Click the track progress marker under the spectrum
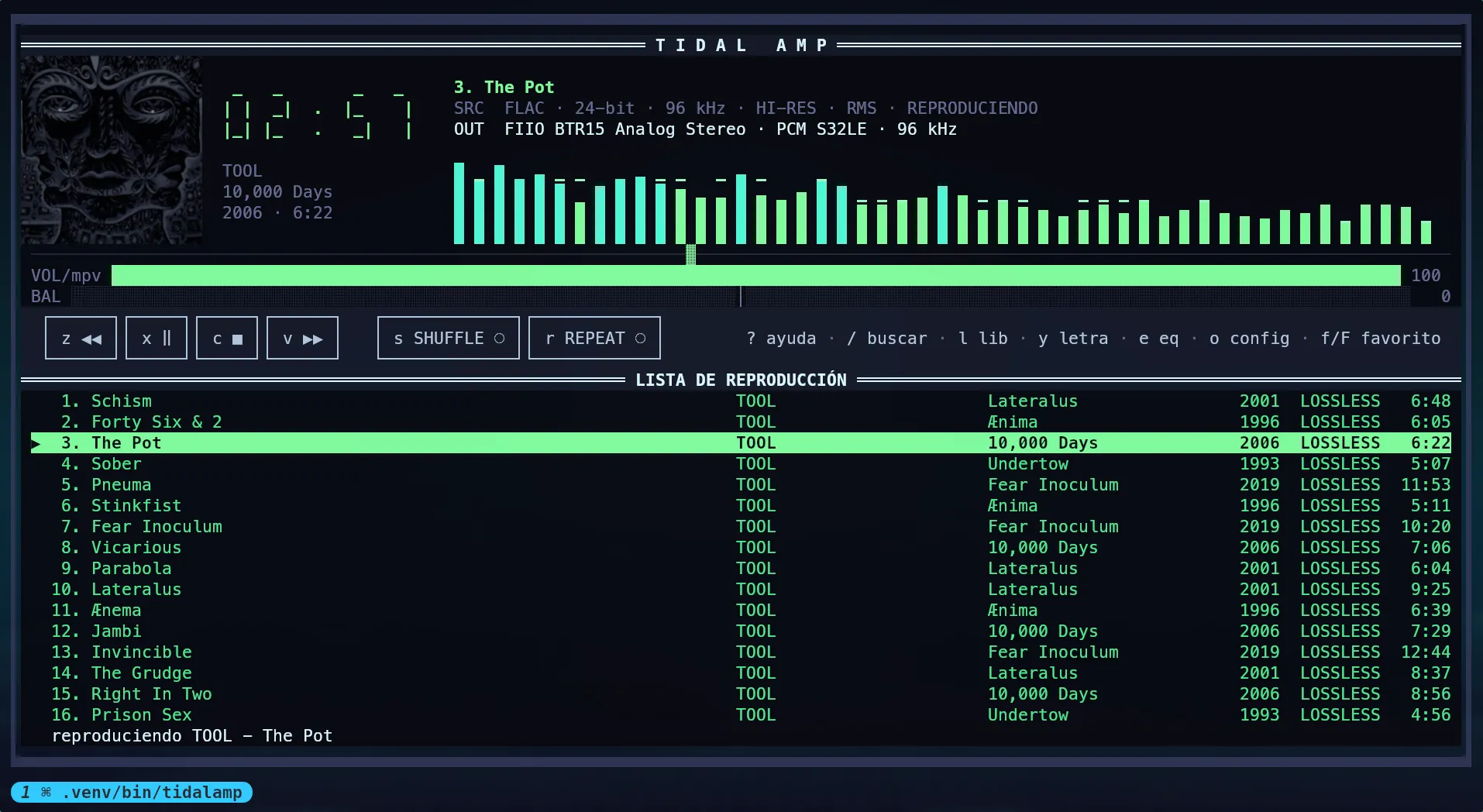Image resolution: width=1483 pixels, height=812 pixels. pos(690,254)
